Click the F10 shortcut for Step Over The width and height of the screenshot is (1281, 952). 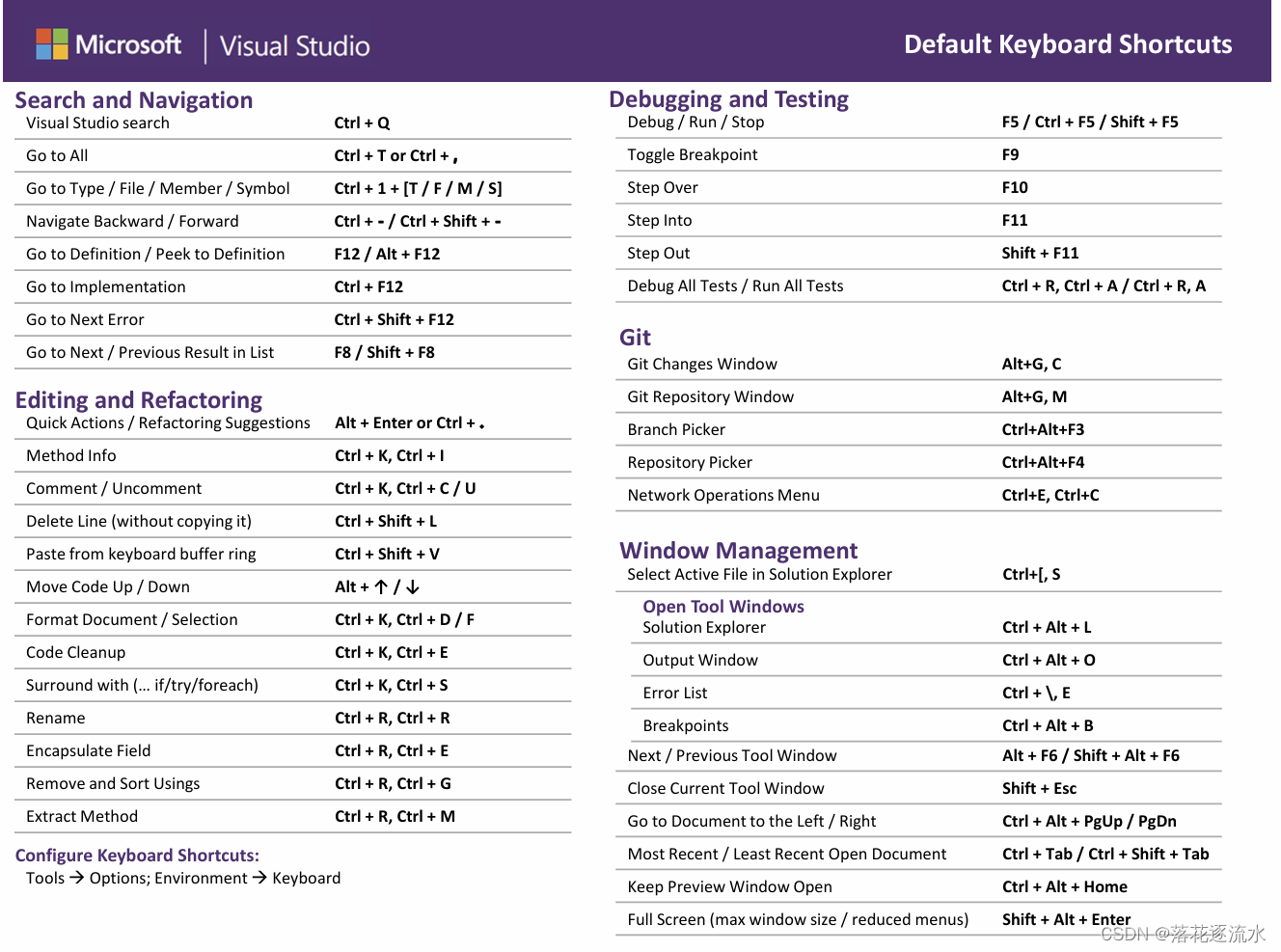click(x=1015, y=188)
